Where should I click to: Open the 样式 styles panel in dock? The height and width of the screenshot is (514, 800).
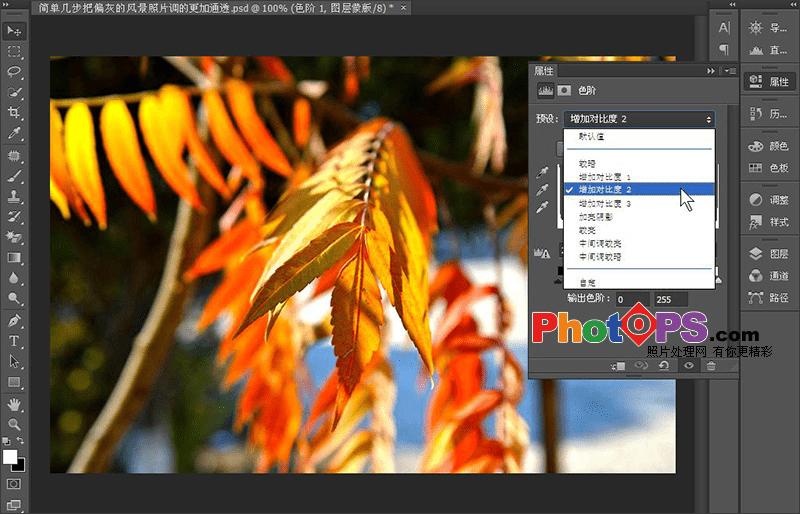pyautogui.click(x=769, y=222)
